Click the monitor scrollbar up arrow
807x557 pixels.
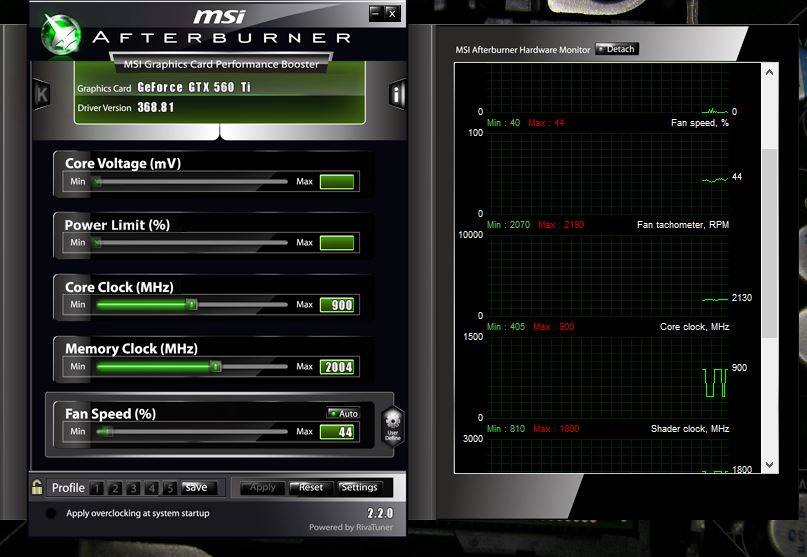[x=769, y=73]
